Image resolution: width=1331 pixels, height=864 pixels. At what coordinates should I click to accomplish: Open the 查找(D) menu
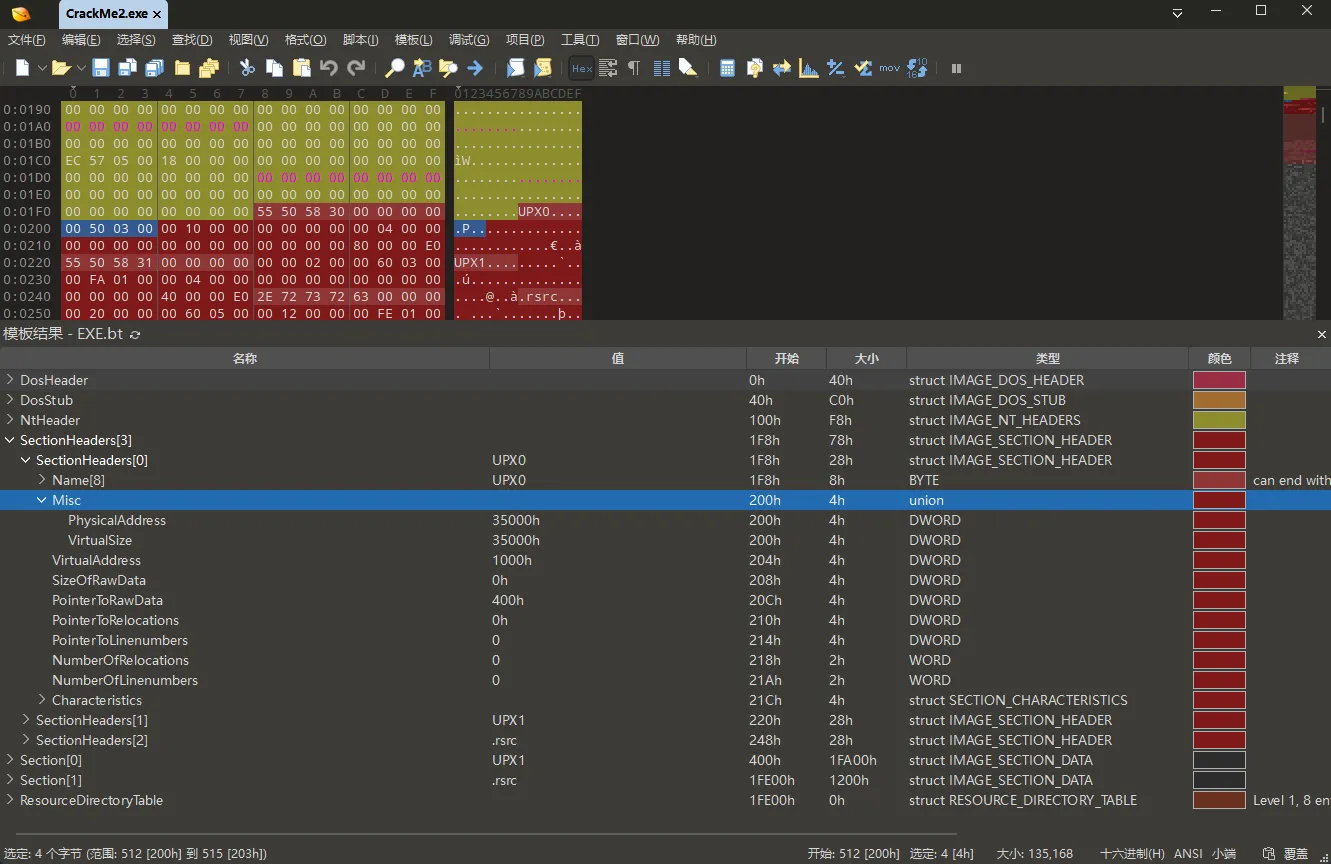[192, 40]
